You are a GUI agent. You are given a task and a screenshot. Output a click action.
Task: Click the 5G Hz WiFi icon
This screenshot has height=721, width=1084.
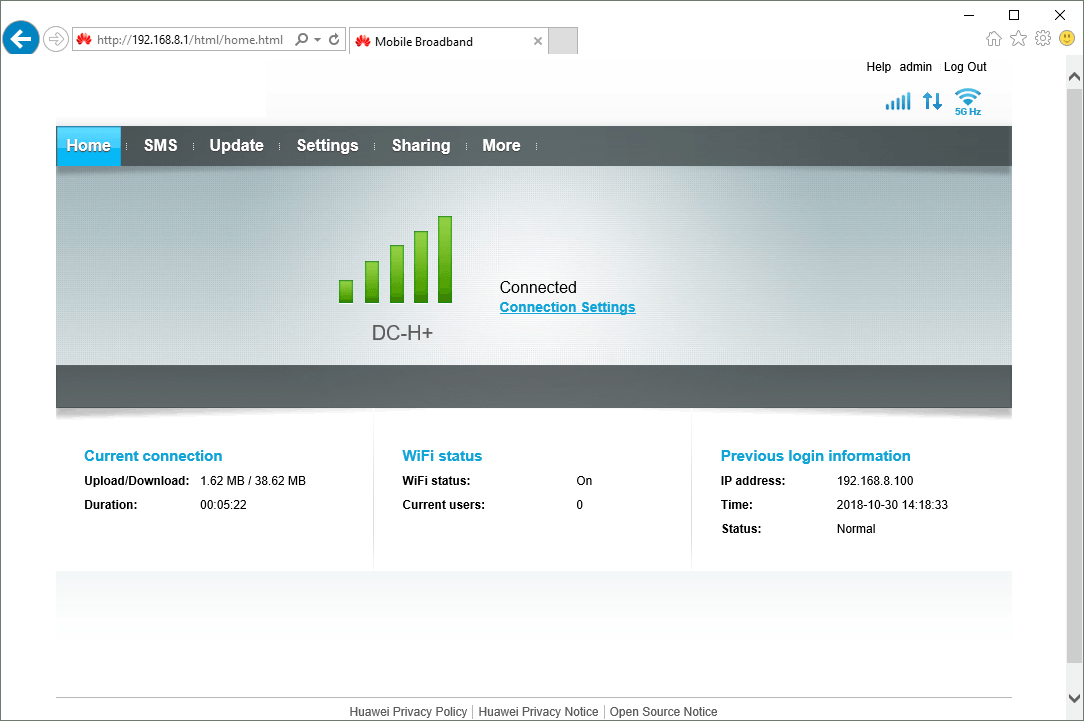click(x=967, y=101)
